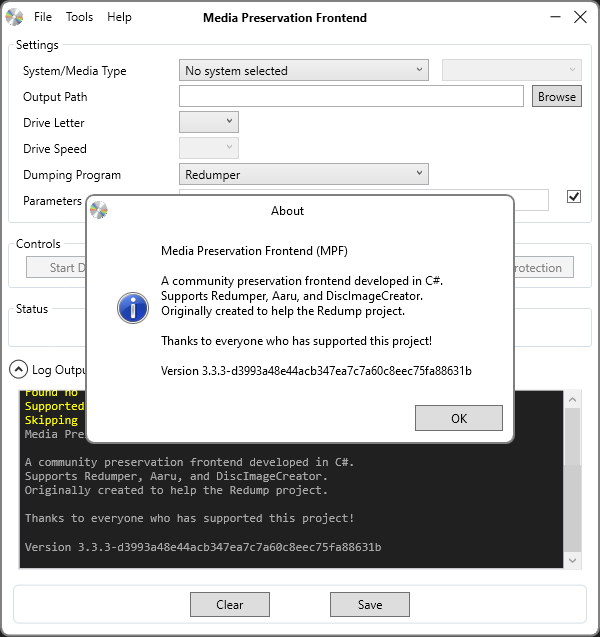
Task: Click the disc application icon in title bar
Action: 15,17
